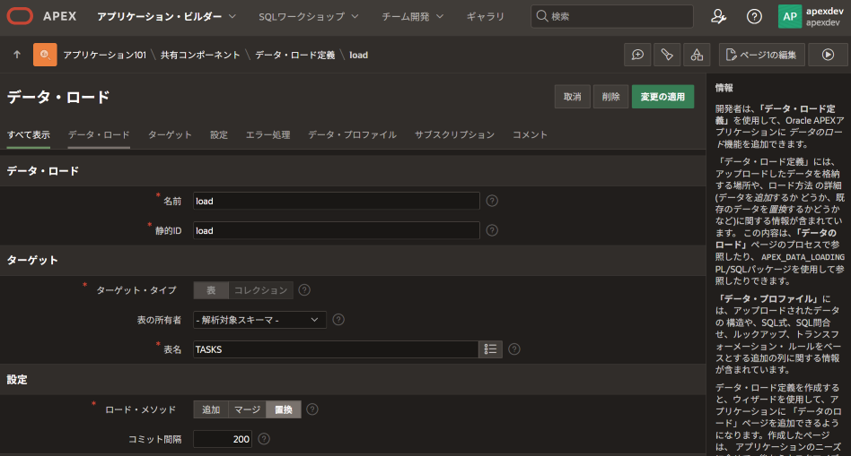Show help for 名前 field
Screen dimensions: 851x456
tap(492, 201)
